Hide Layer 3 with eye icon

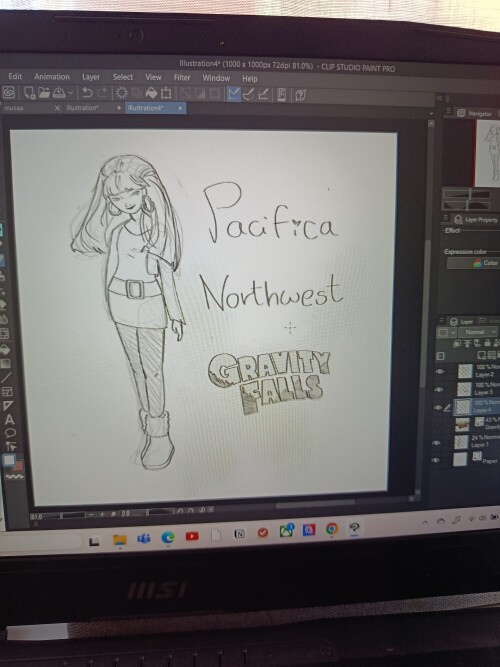pyautogui.click(x=439, y=389)
